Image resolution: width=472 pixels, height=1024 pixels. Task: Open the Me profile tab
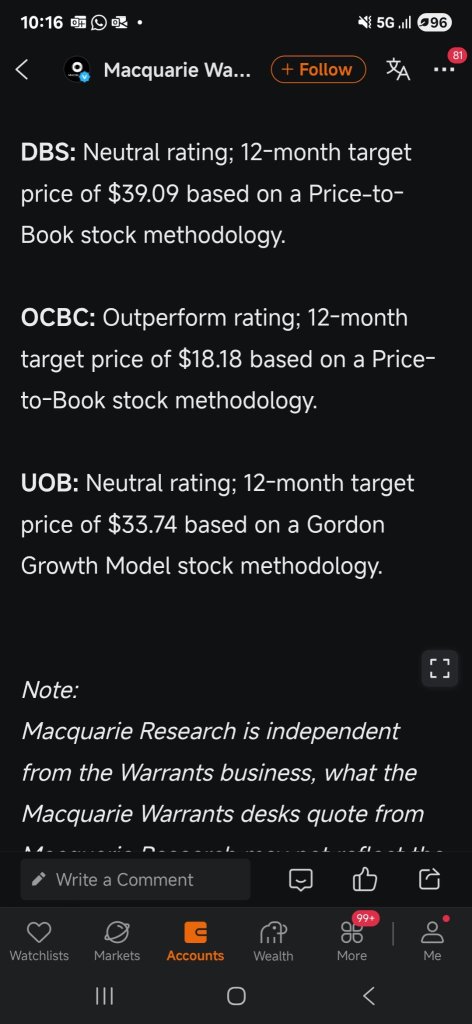[x=432, y=942]
